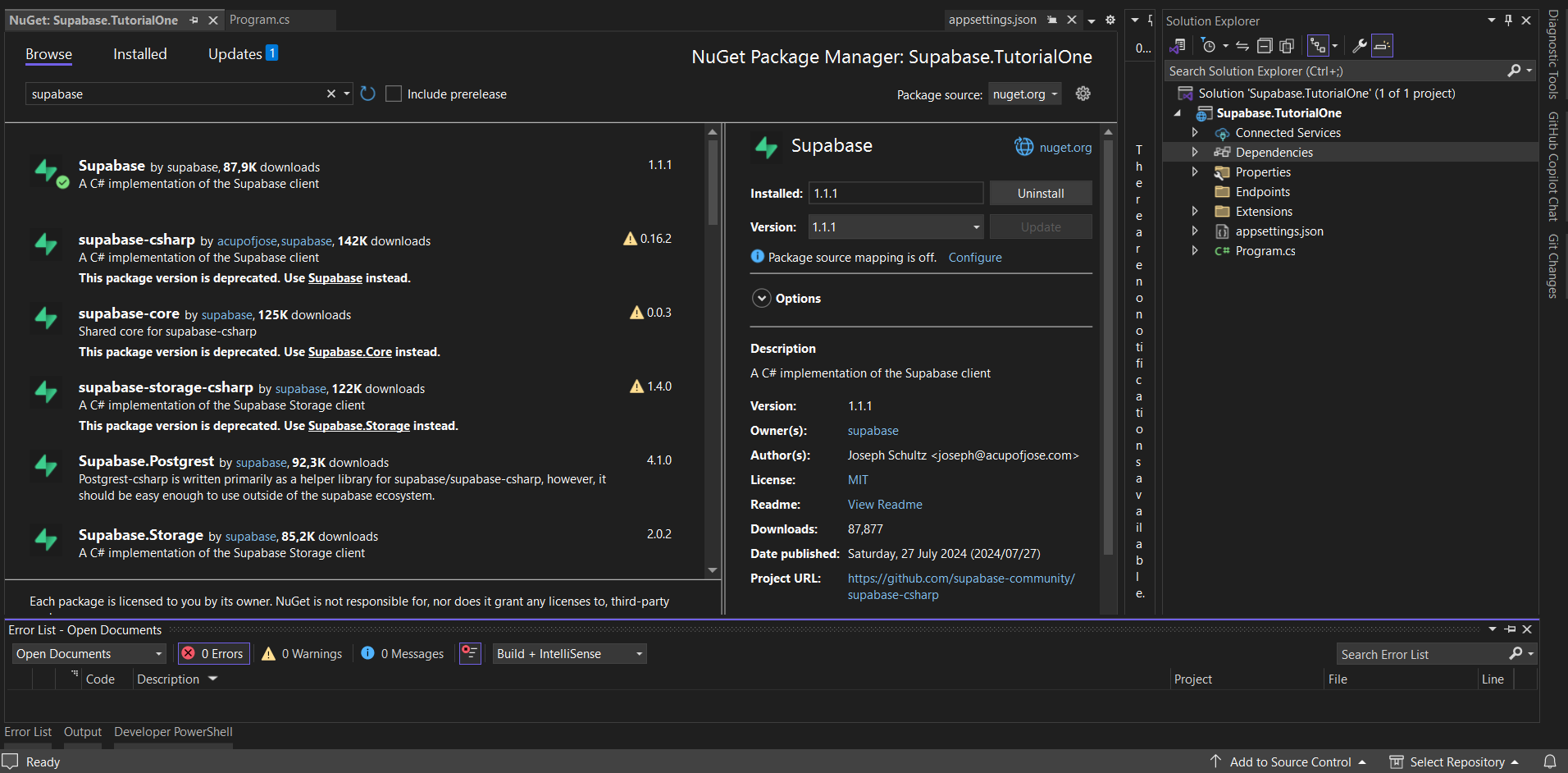Toggle the 0 Messages filter button
The height and width of the screenshot is (773, 1568).
[403, 653]
